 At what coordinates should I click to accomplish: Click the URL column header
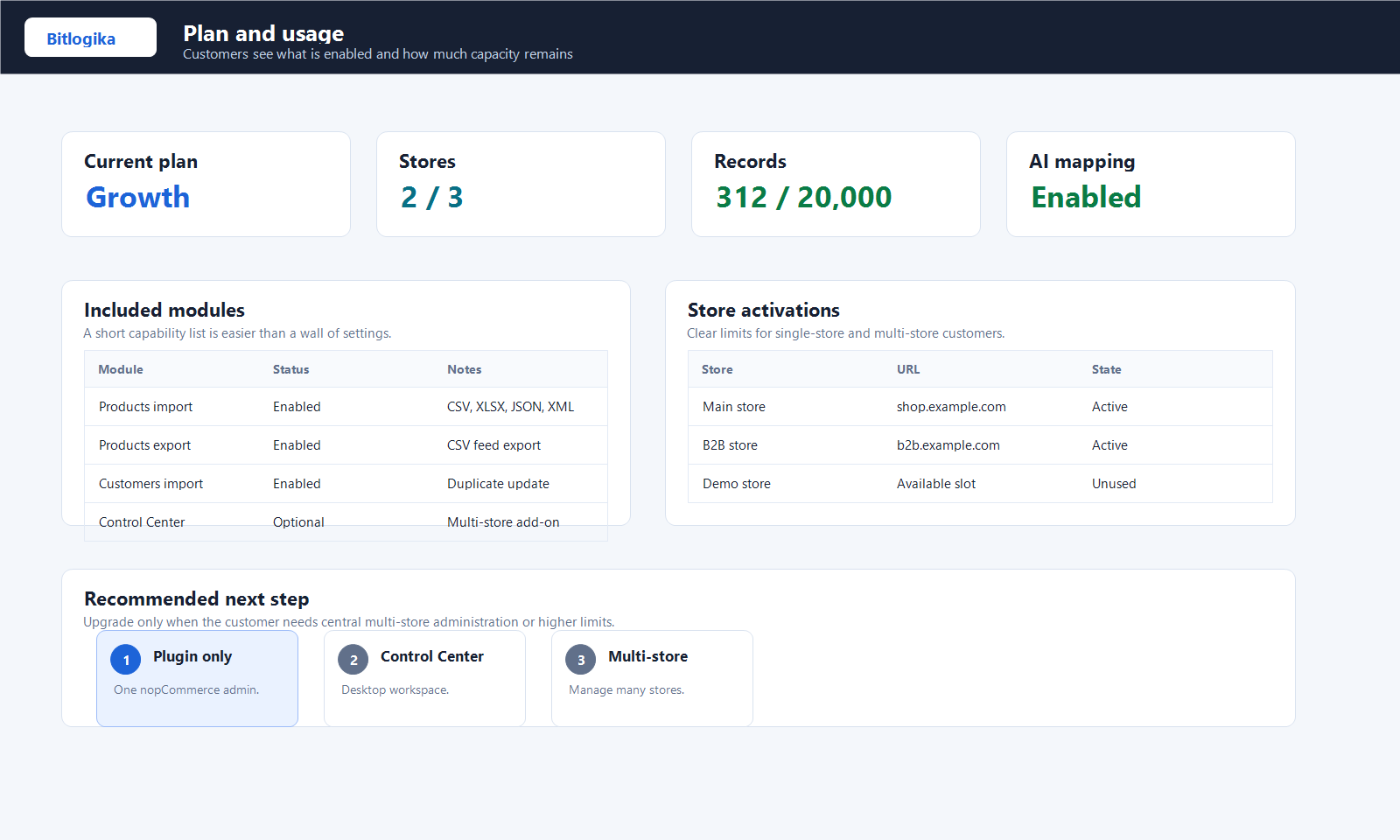(x=908, y=369)
